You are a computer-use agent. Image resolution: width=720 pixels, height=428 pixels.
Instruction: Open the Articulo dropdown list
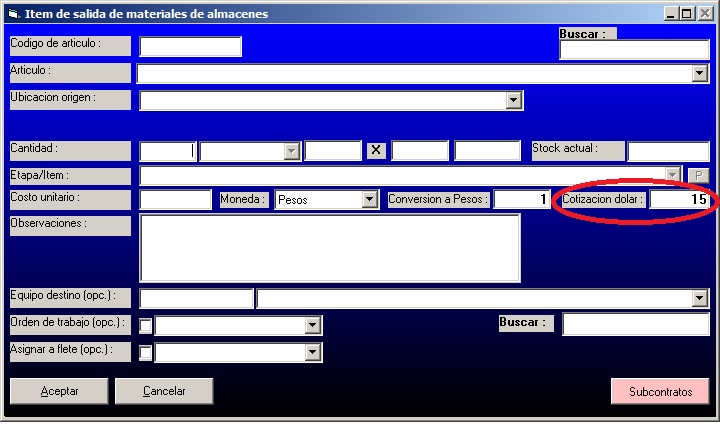coord(699,74)
